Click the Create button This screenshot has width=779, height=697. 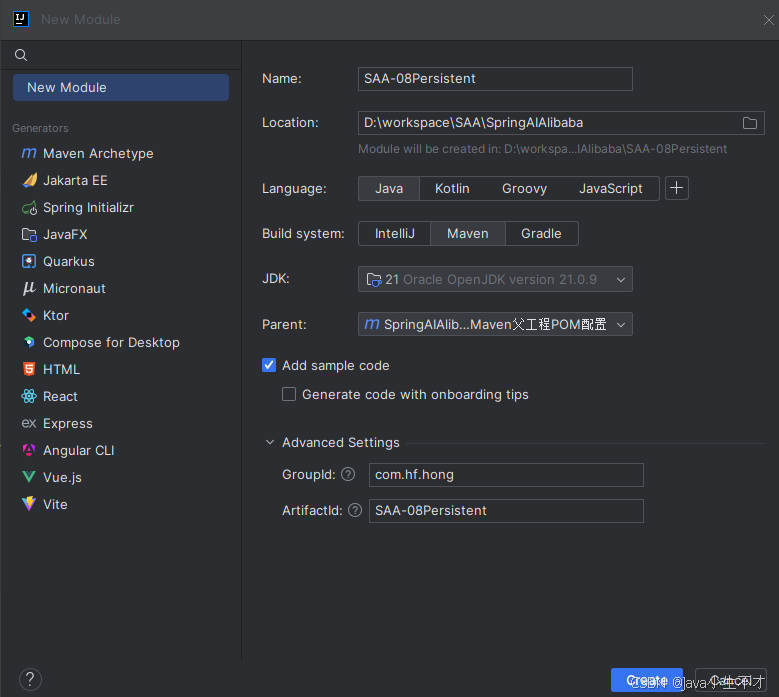coord(647,680)
